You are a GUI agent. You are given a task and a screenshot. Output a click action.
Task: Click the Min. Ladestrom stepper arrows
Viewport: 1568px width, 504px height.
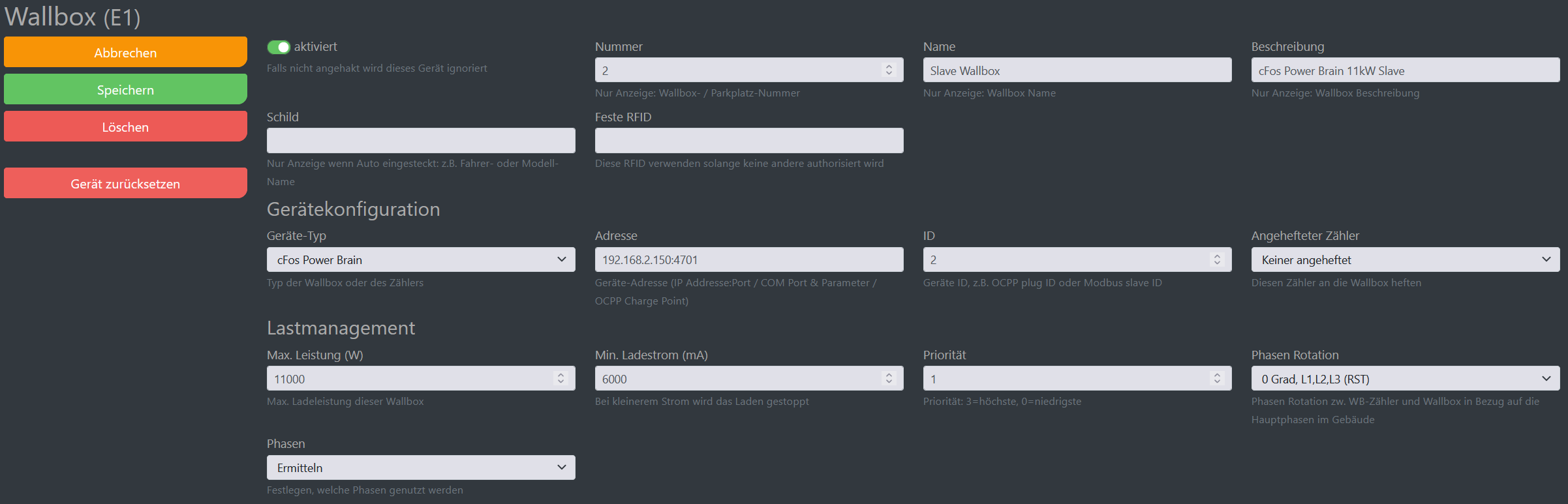click(889, 378)
